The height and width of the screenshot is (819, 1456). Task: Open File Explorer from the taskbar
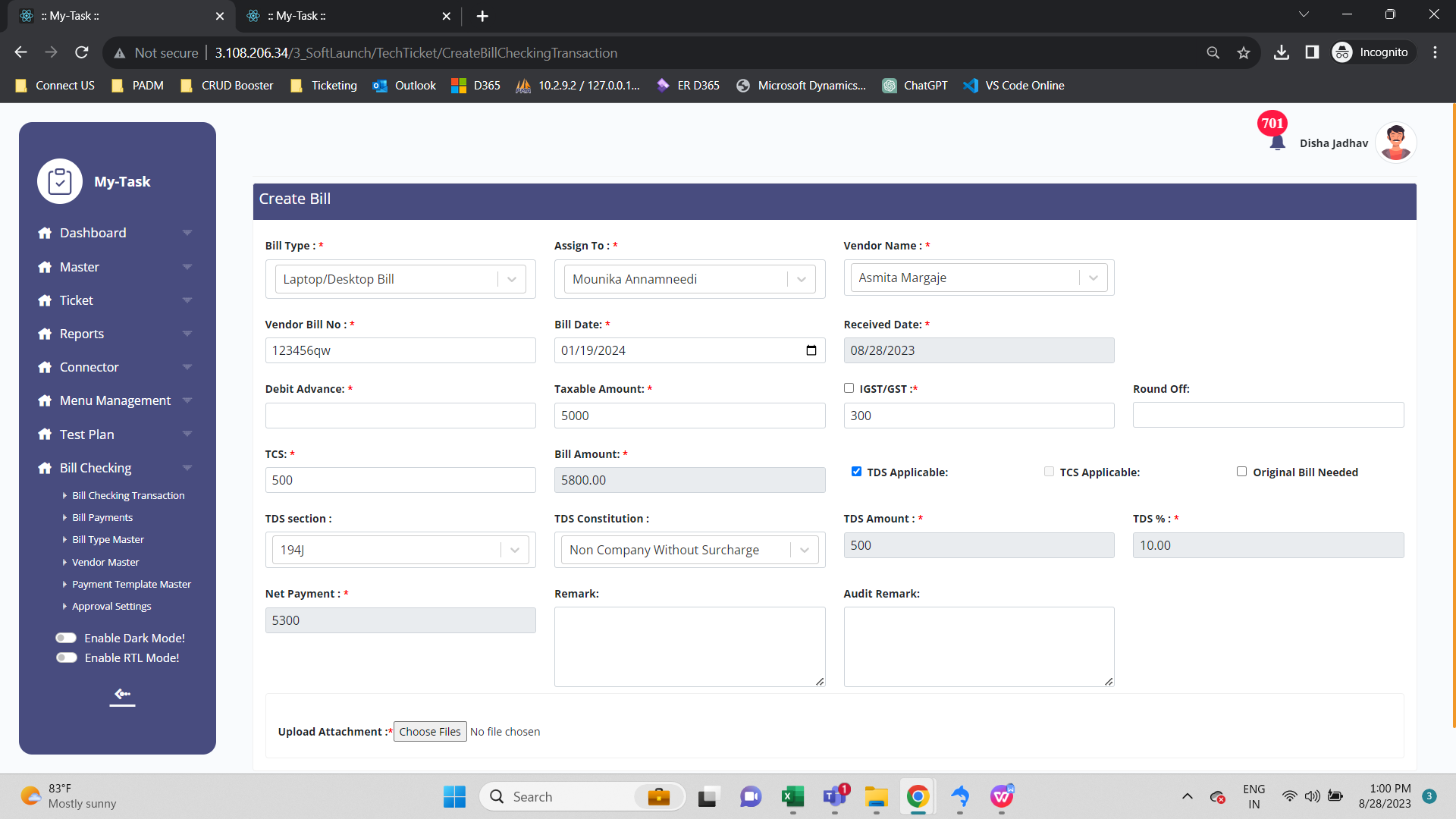876,796
